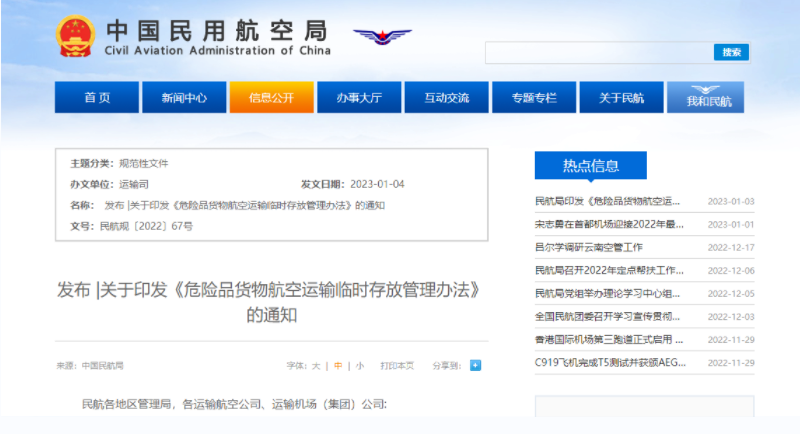The width and height of the screenshot is (800, 434).
Task: Click the blue share plus icon
Action: [475, 366]
